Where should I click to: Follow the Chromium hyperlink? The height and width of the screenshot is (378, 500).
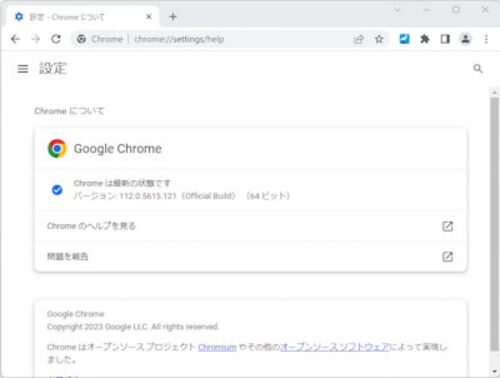click(x=217, y=347)
